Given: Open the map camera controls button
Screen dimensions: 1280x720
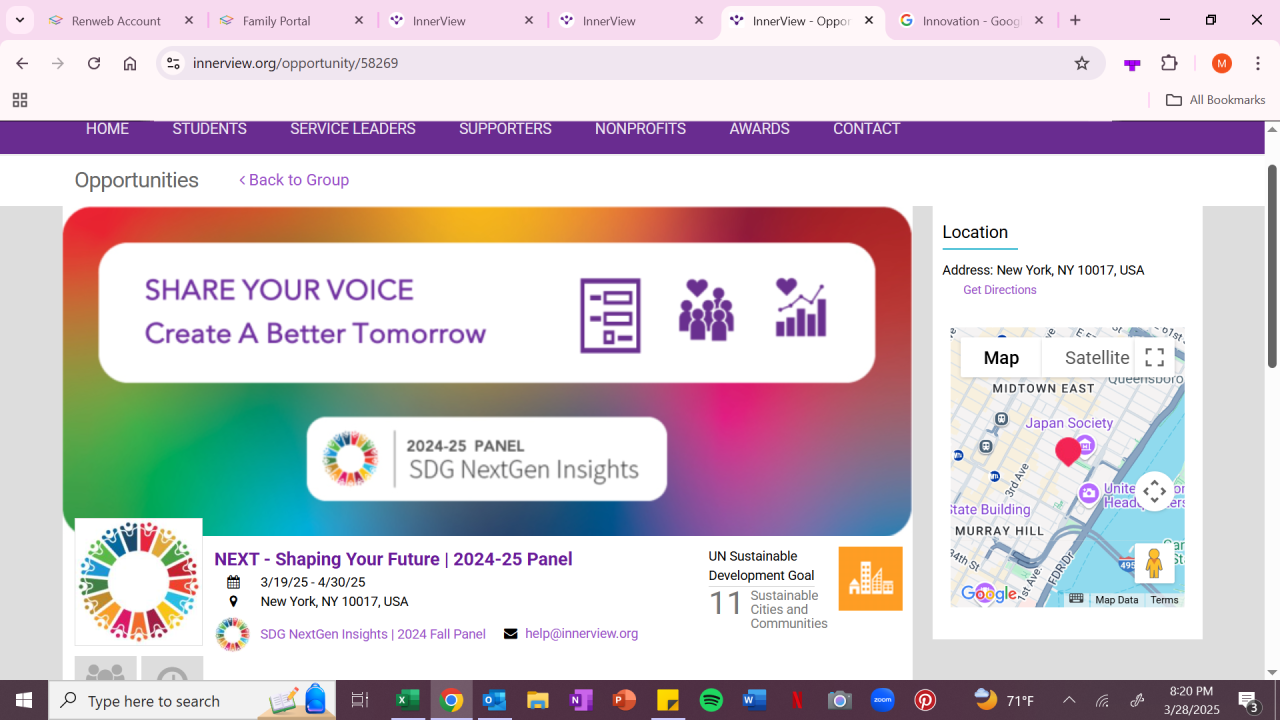Looking at the screenshot, I should pos(1154,491).
